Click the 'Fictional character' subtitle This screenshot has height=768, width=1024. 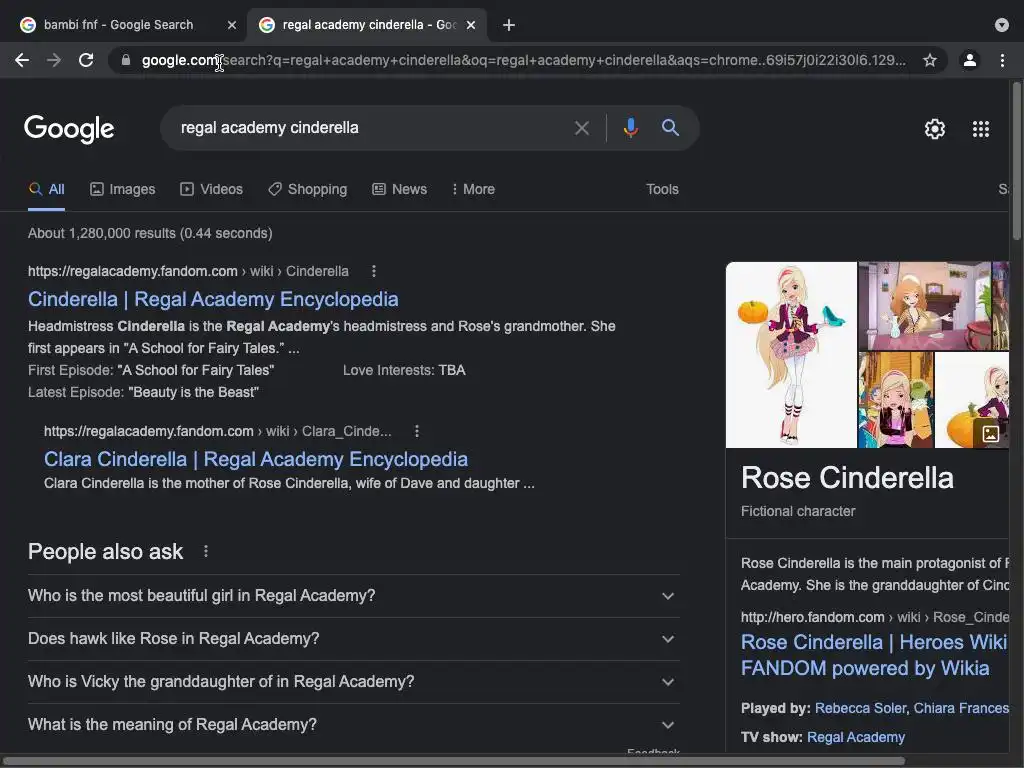(797, 511)
